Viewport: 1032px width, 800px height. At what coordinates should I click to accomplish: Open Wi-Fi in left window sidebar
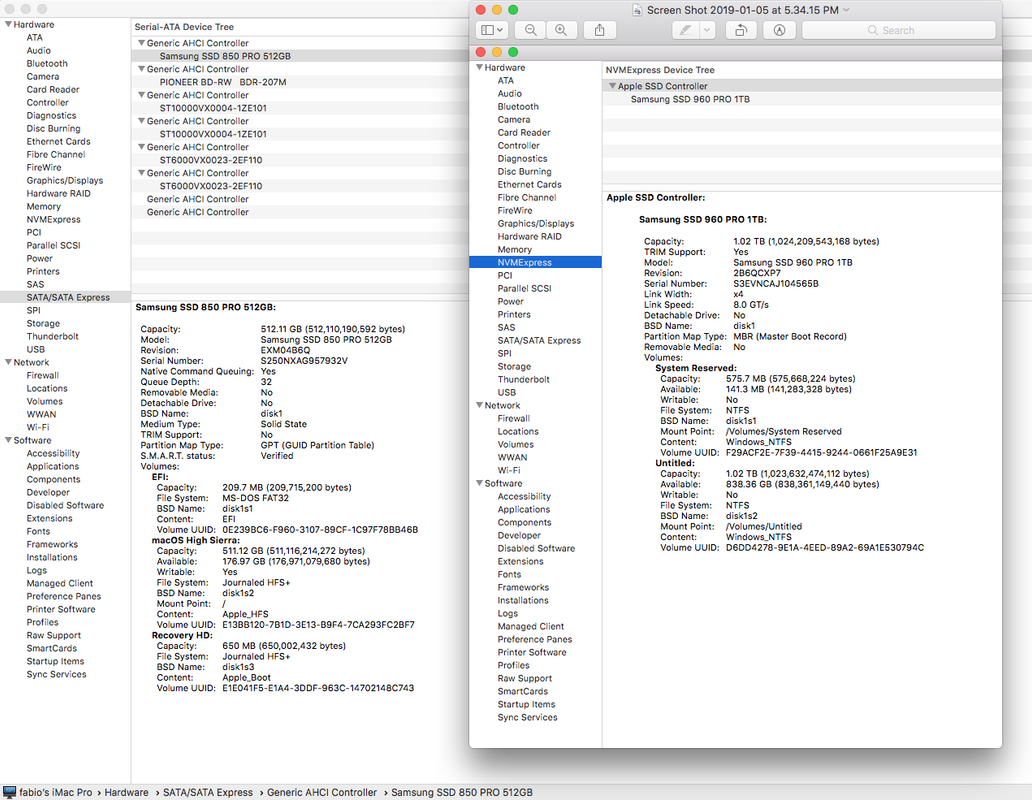pos(38,427)
